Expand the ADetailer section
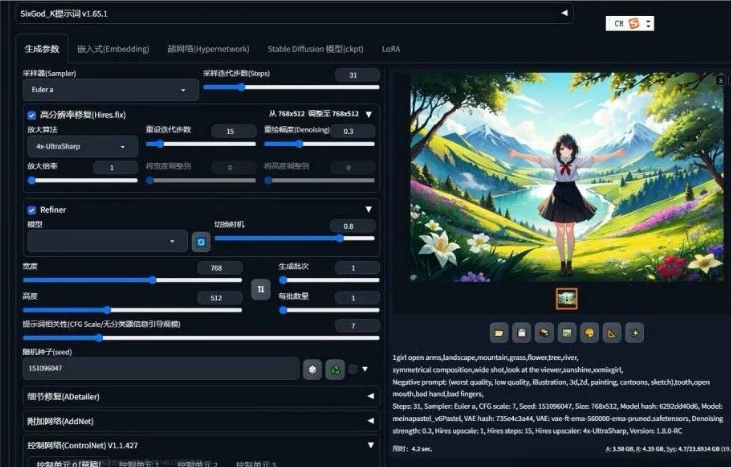This screenshot has height=467, width=731. 201,397
